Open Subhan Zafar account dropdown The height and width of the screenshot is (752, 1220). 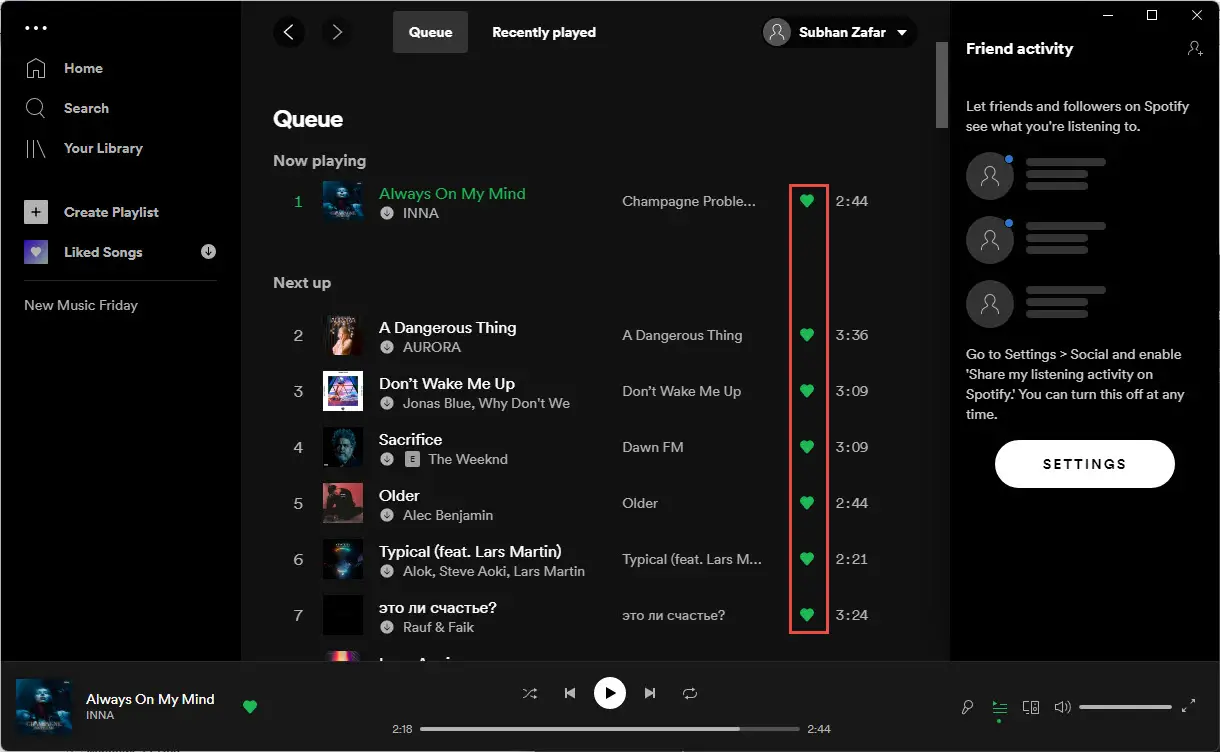click(x=840, y=33)
